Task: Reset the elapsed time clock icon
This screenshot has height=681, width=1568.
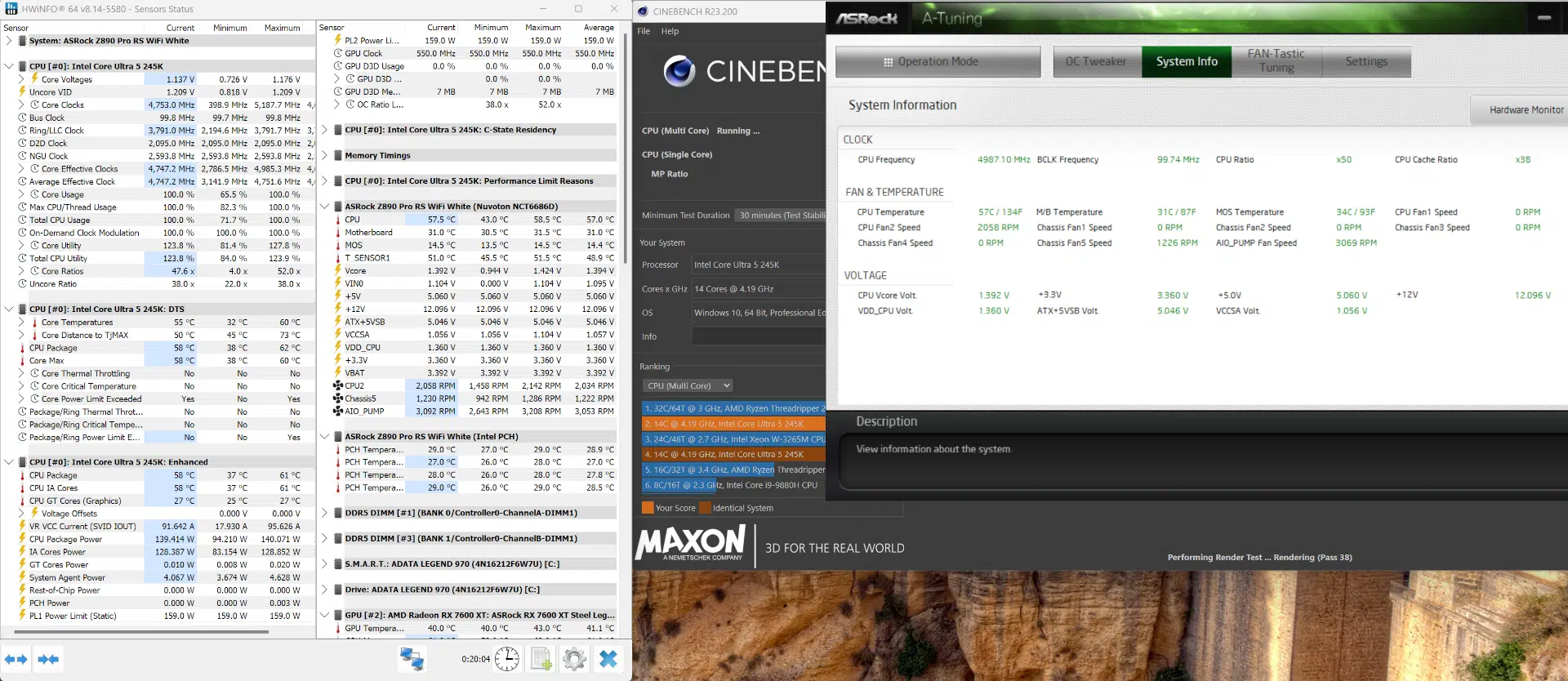Action: click(x=506, y=659)
